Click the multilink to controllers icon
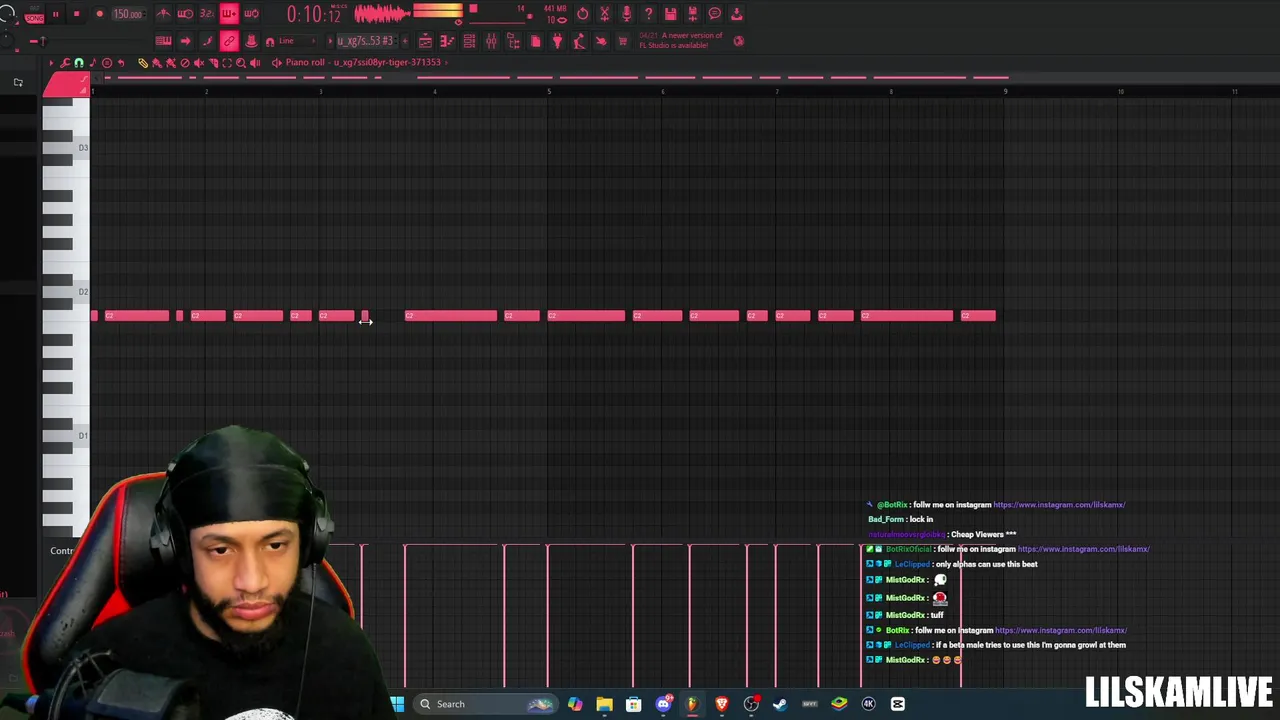Viewport: 1280px width, 720px height. coord(252,41)
